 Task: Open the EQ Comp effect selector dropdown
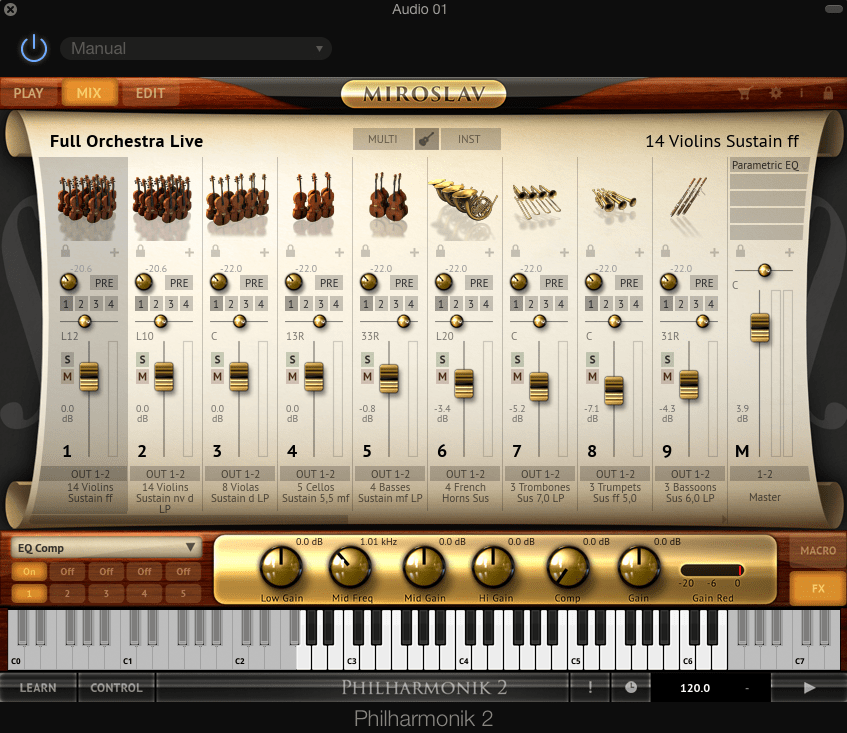pyautogui.click(x=105, y=548)
